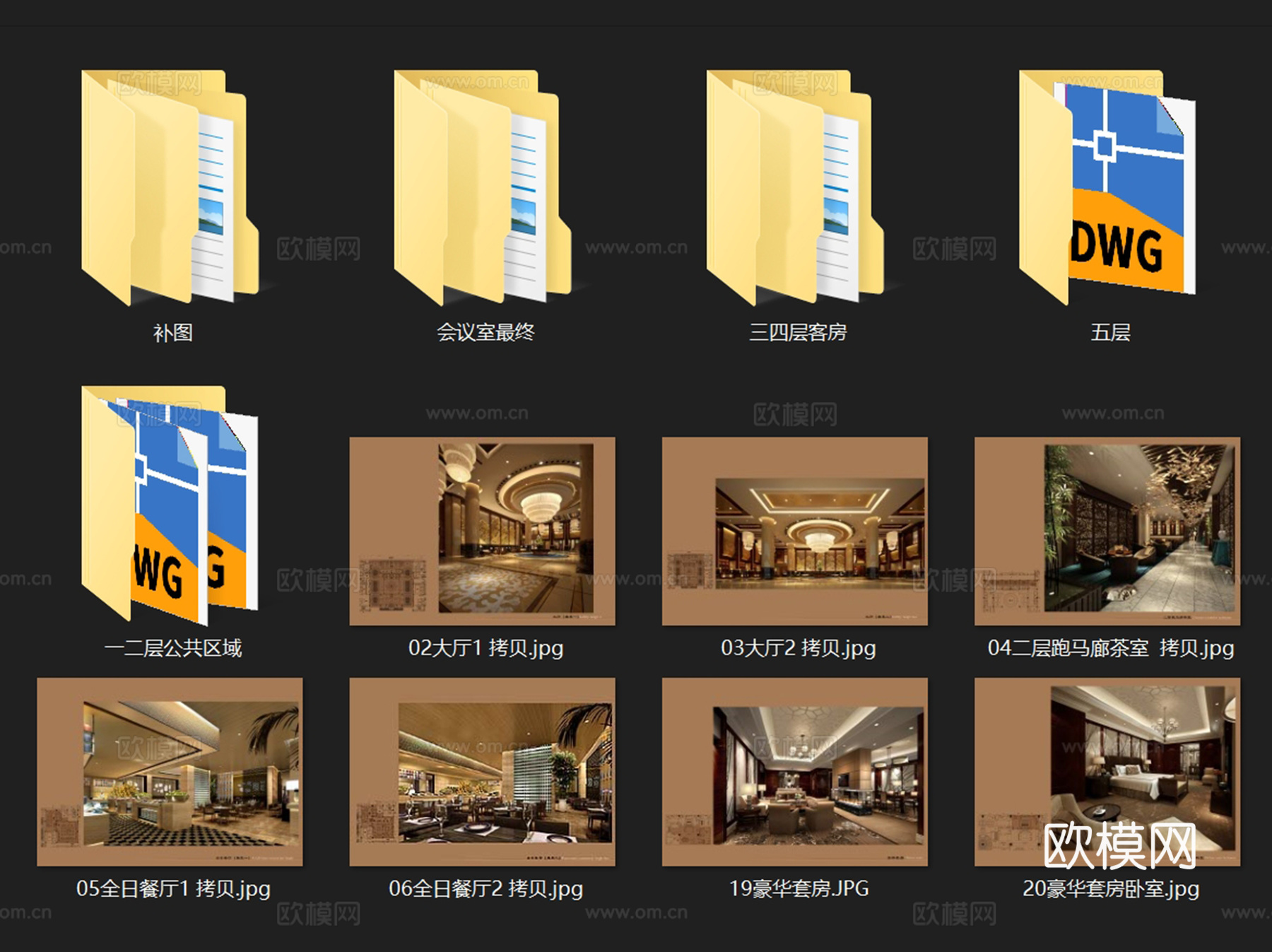The image size is (1272, 952).
Task: Select the 04二层跑马廊茶室 拷贝.jpg thumbnail
Action: tap(1107, 531)
